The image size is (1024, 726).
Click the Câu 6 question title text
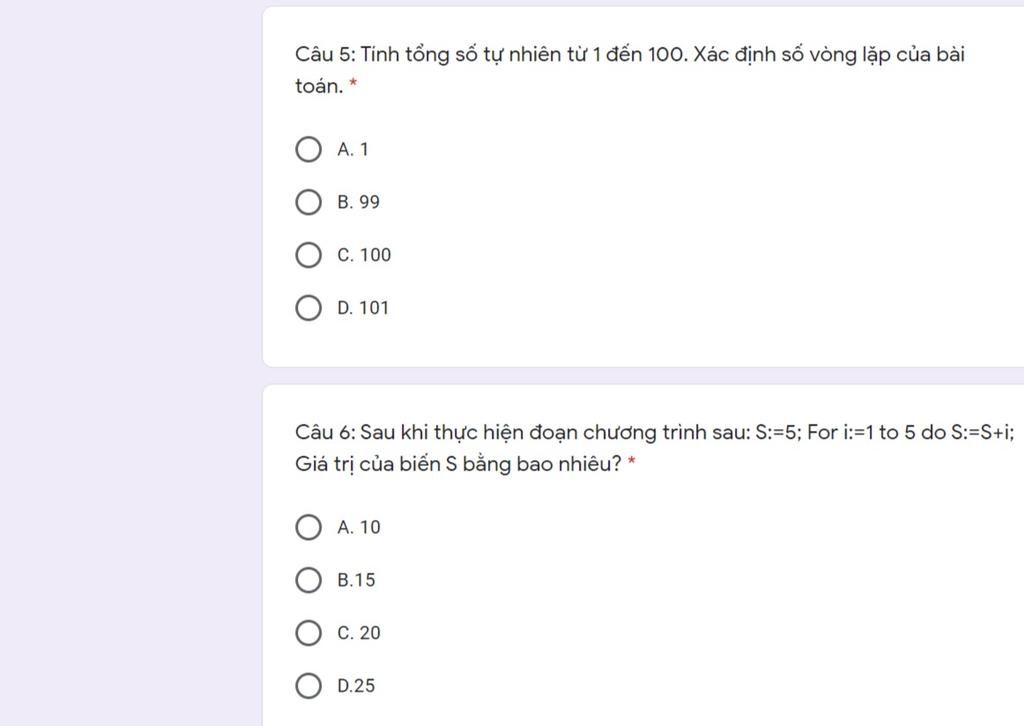point(654,448)
